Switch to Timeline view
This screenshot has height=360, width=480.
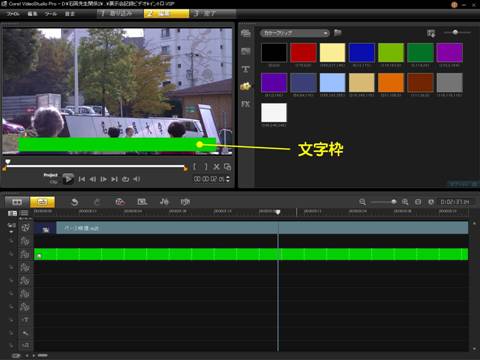[42, 202]
